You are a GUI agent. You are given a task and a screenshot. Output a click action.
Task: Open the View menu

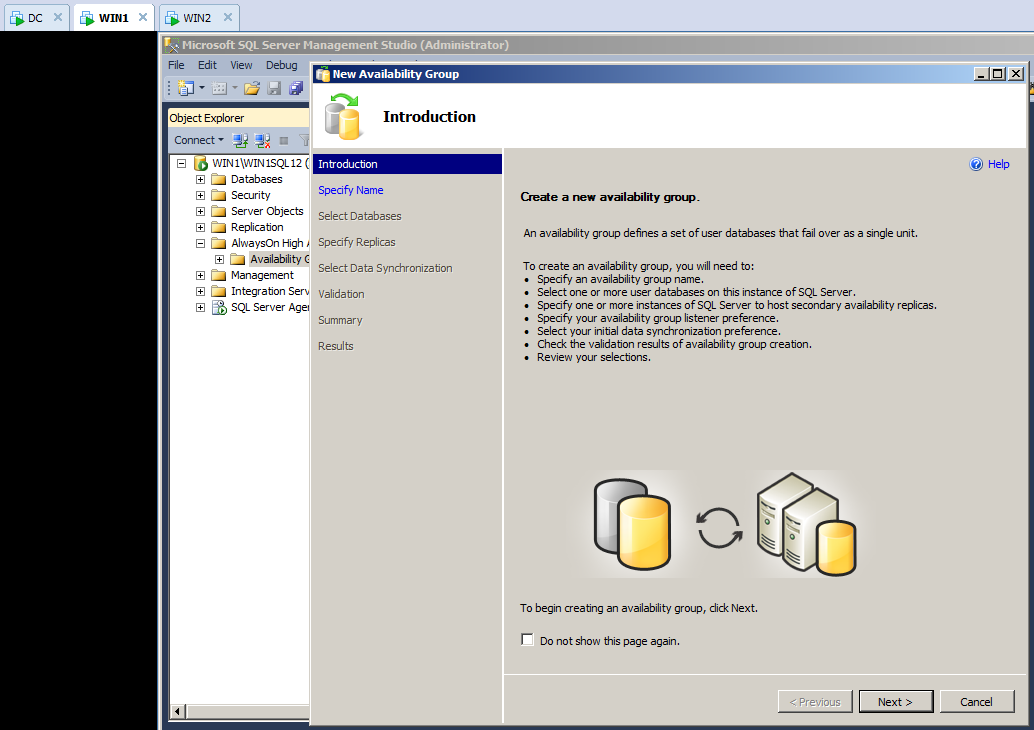[241, 65]
